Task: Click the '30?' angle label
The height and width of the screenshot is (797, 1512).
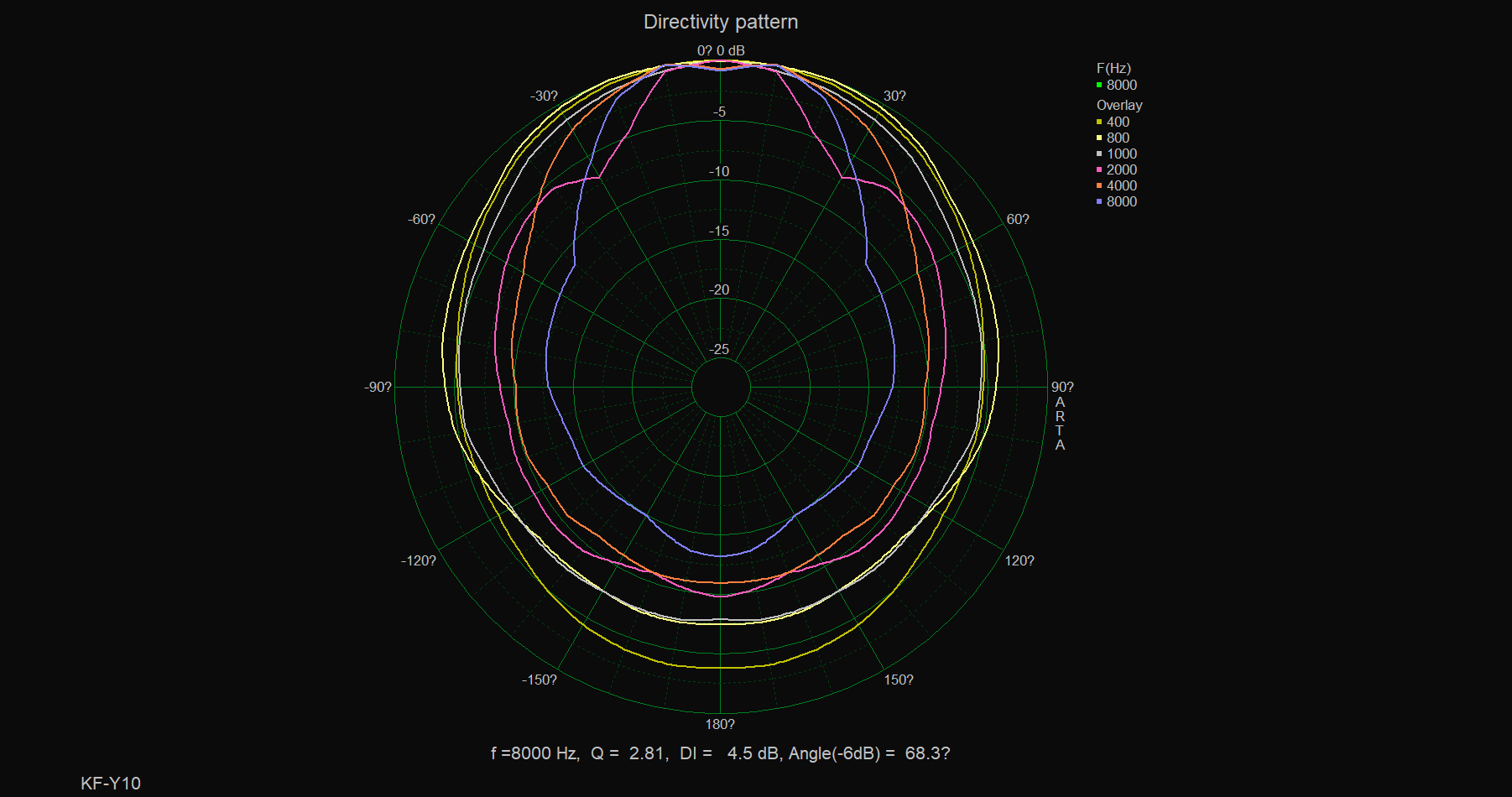Action: (894, 96)
